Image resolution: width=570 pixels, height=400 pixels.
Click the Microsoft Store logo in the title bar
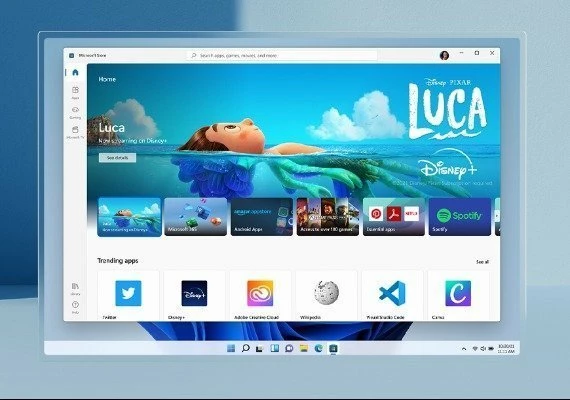point(72,55)
